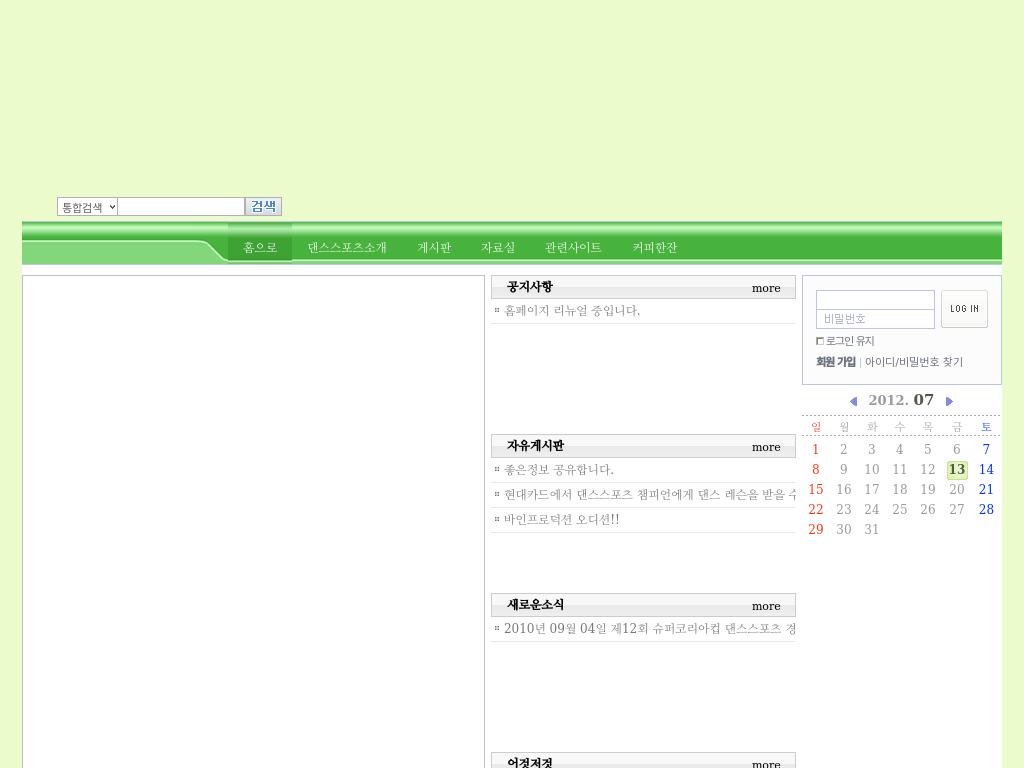Screen dimensions: 1024x768
Task: Open 관련사이트 in the navigation bar
Action: 573,247
